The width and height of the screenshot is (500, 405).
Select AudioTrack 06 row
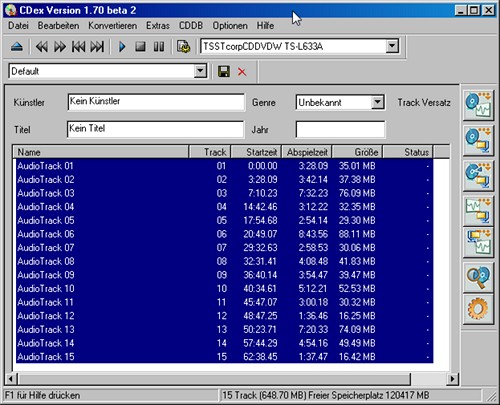[224, 234]
